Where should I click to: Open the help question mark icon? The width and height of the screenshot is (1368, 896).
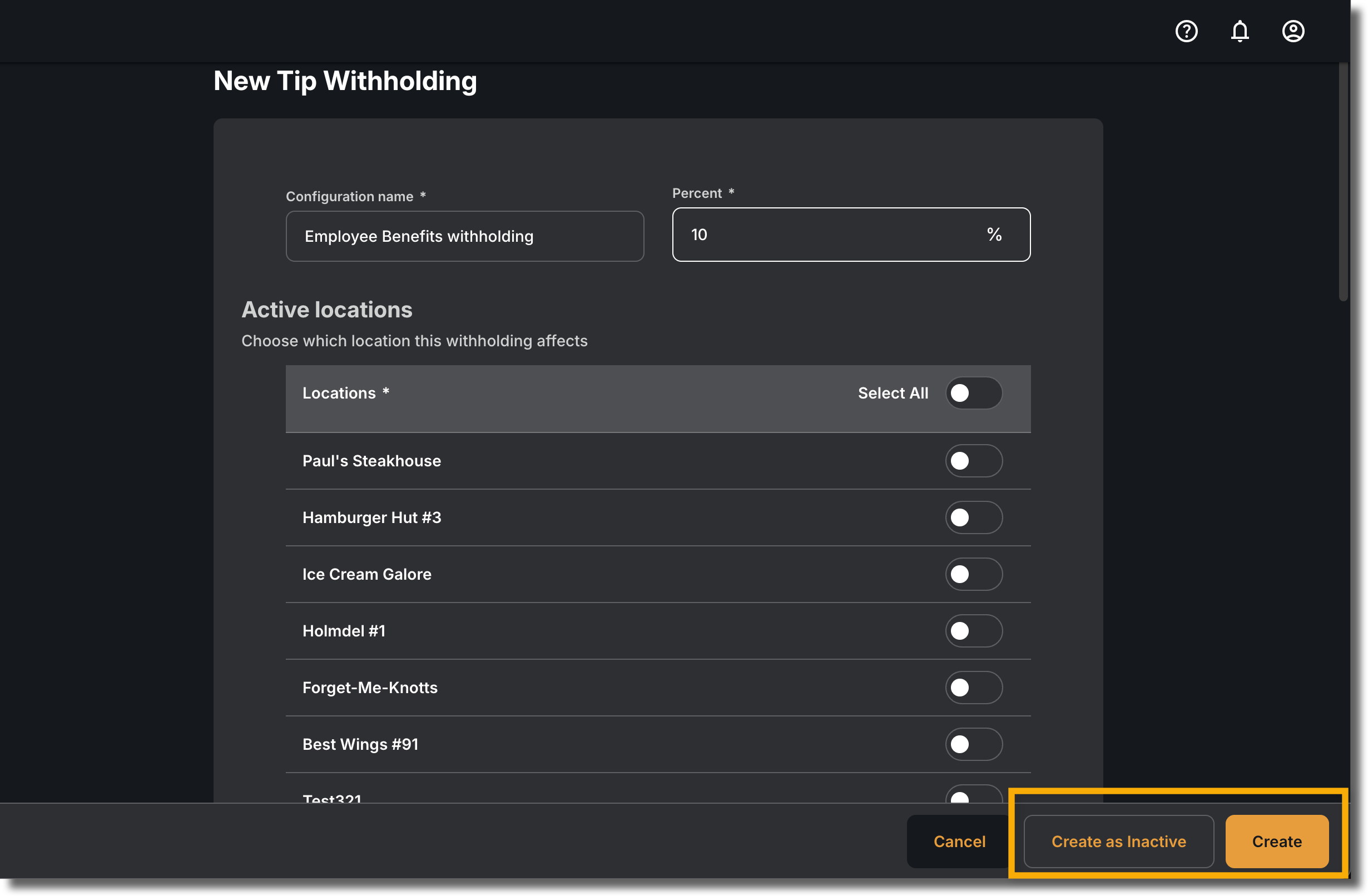coord(1186,31)
